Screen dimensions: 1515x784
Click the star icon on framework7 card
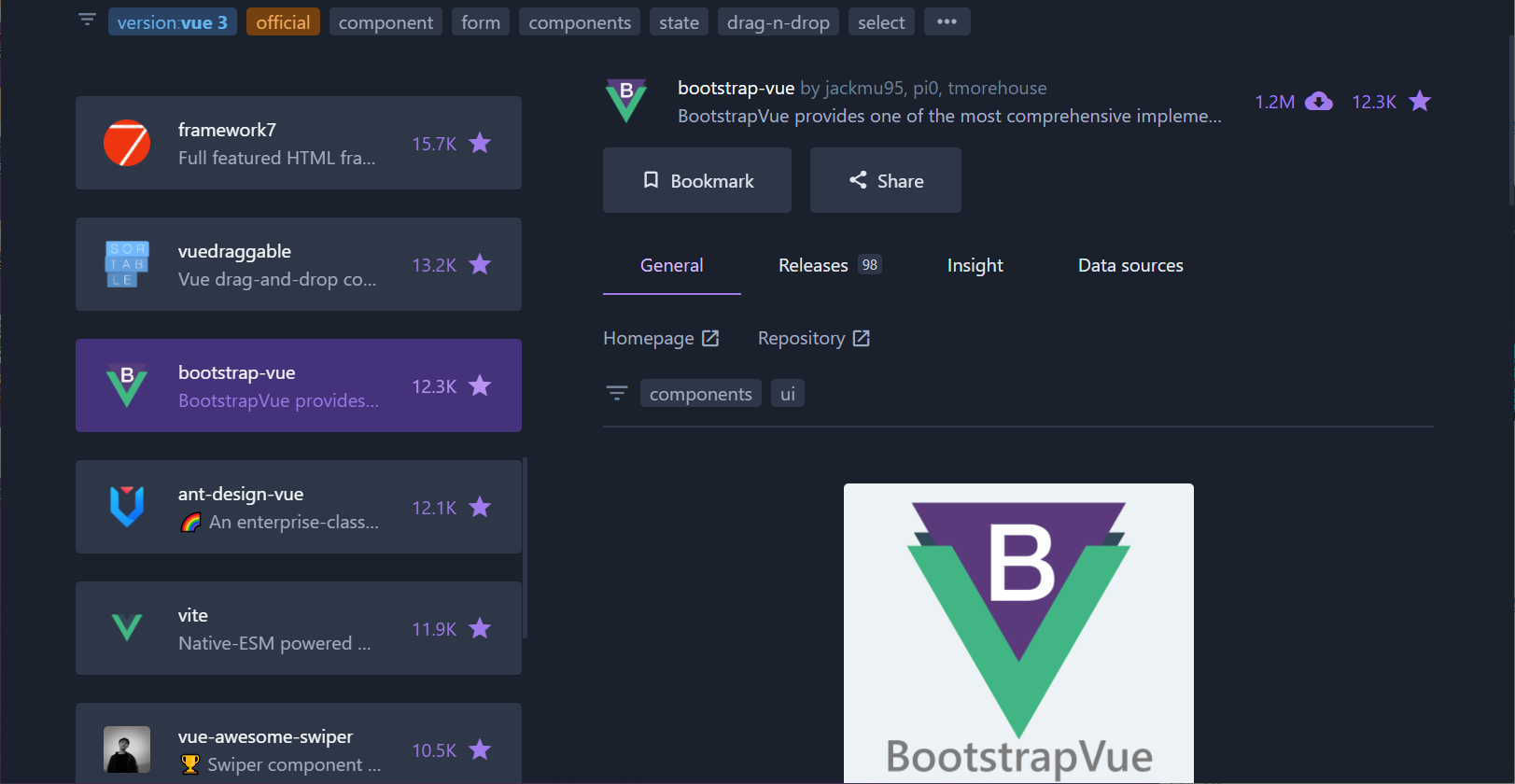tap(480, 143)
